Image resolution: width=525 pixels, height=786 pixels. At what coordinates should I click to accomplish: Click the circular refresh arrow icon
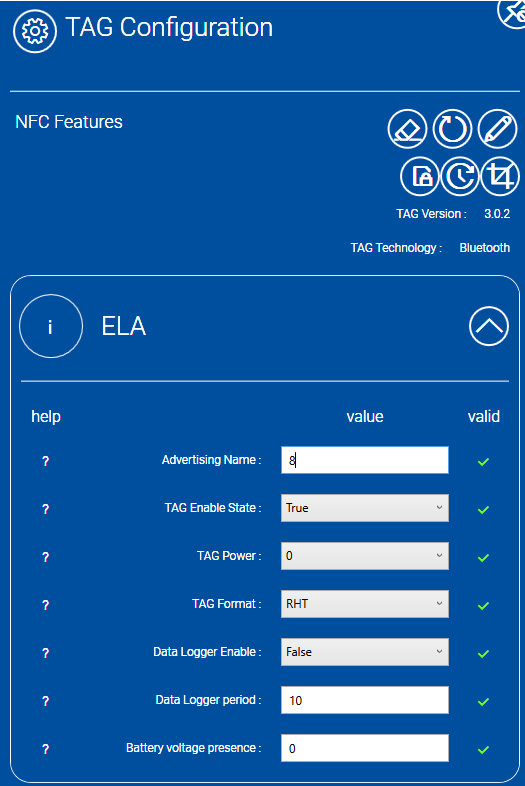(x=452, y=129)
